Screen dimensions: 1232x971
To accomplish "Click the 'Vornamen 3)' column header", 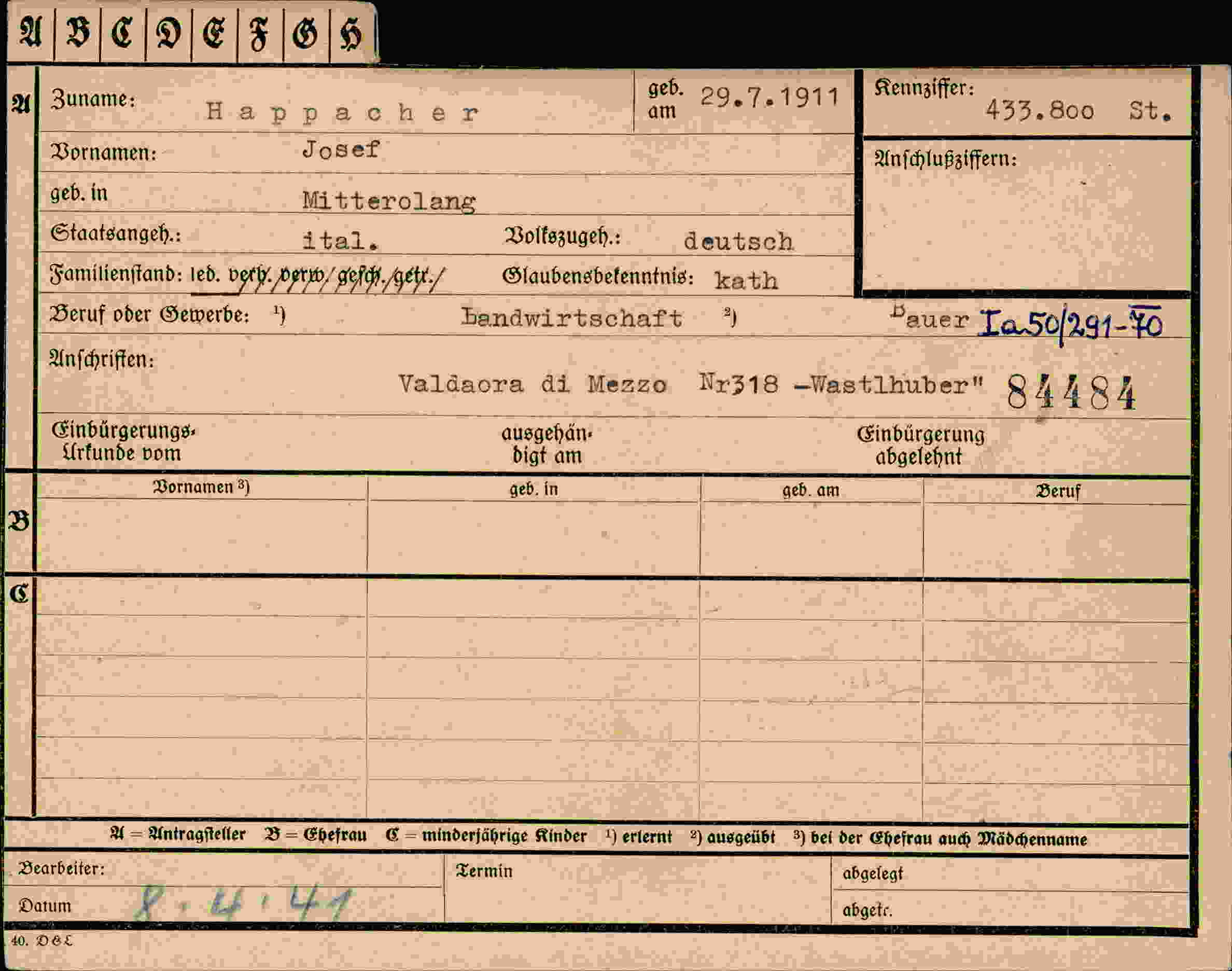I will pyautogui.click(x=201, y=487).
